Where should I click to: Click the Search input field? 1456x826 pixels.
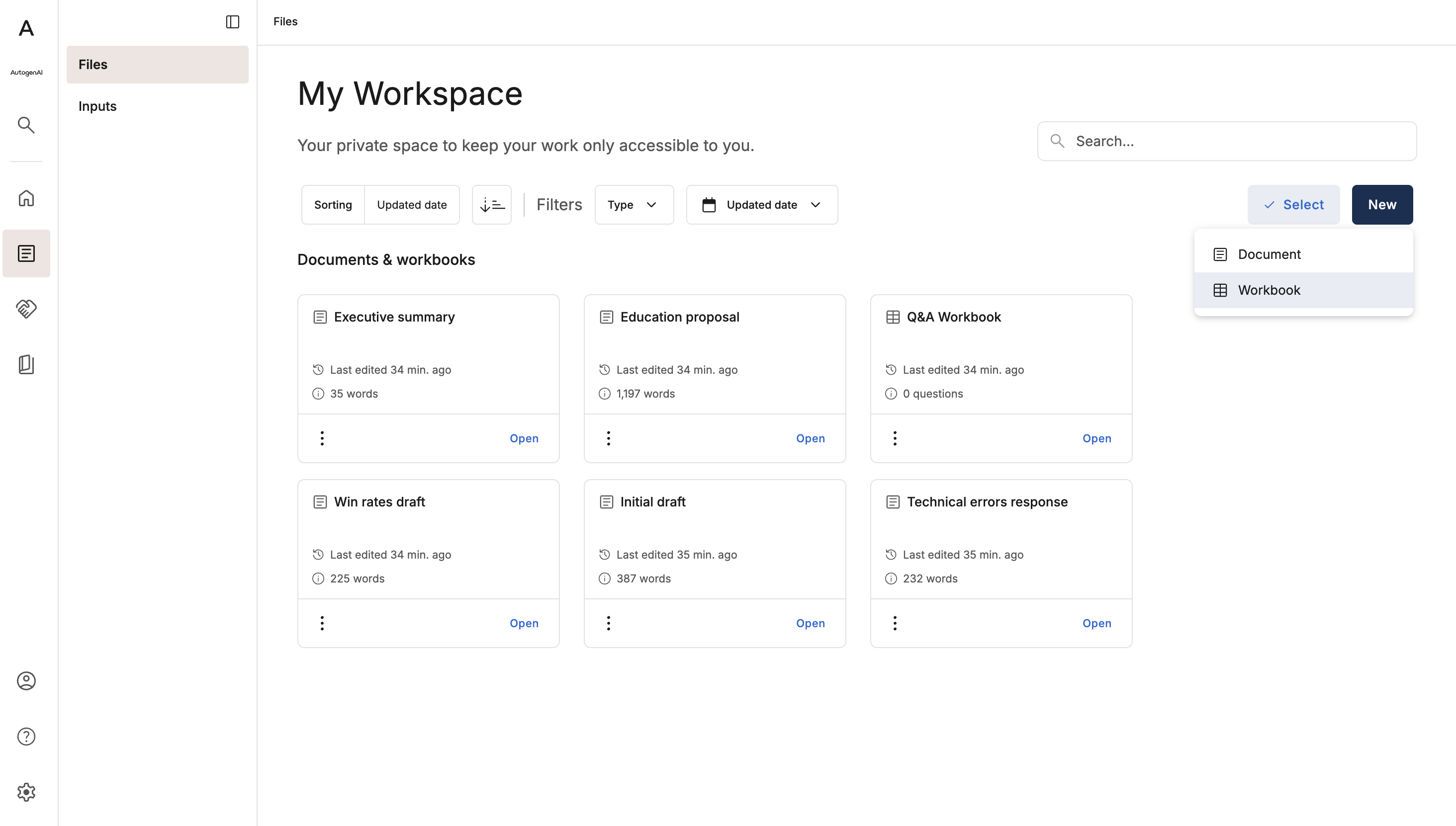point(1227,141)
